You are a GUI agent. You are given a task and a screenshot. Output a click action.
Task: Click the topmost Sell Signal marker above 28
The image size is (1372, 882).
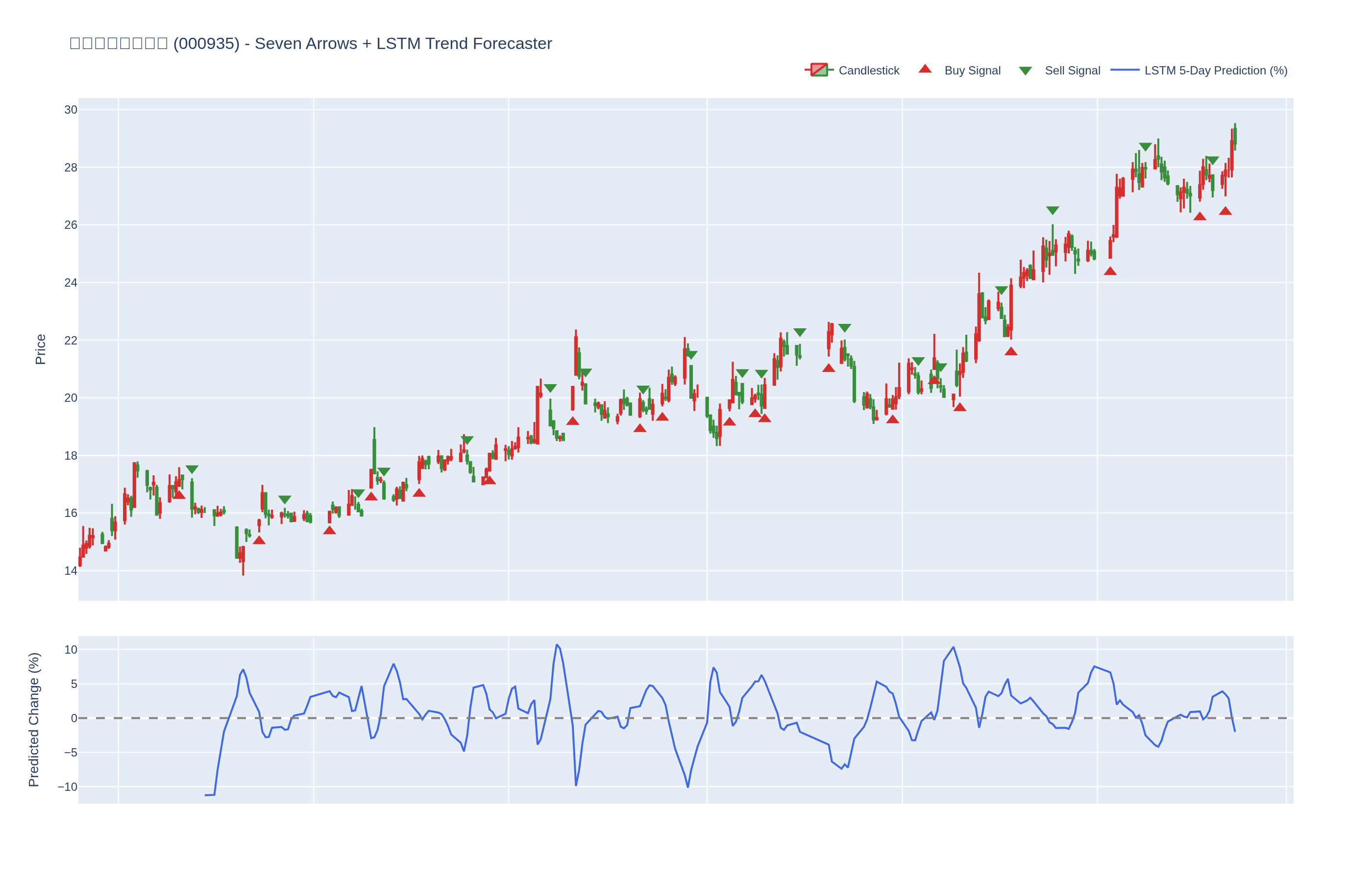coord(1145,147)
